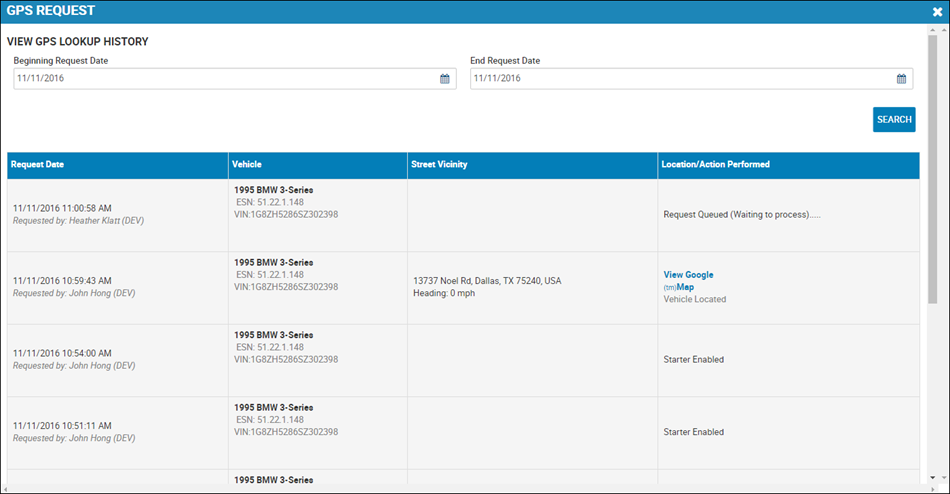Viewport: 950px width, 494px height.
Task: Click the Location/Action Performed column header
Action: [789, 165]
